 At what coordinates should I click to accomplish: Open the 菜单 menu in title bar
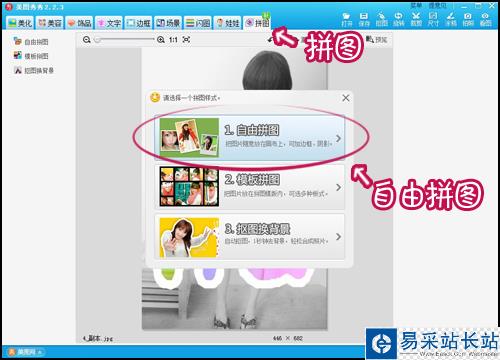click(x=416, y=5)
